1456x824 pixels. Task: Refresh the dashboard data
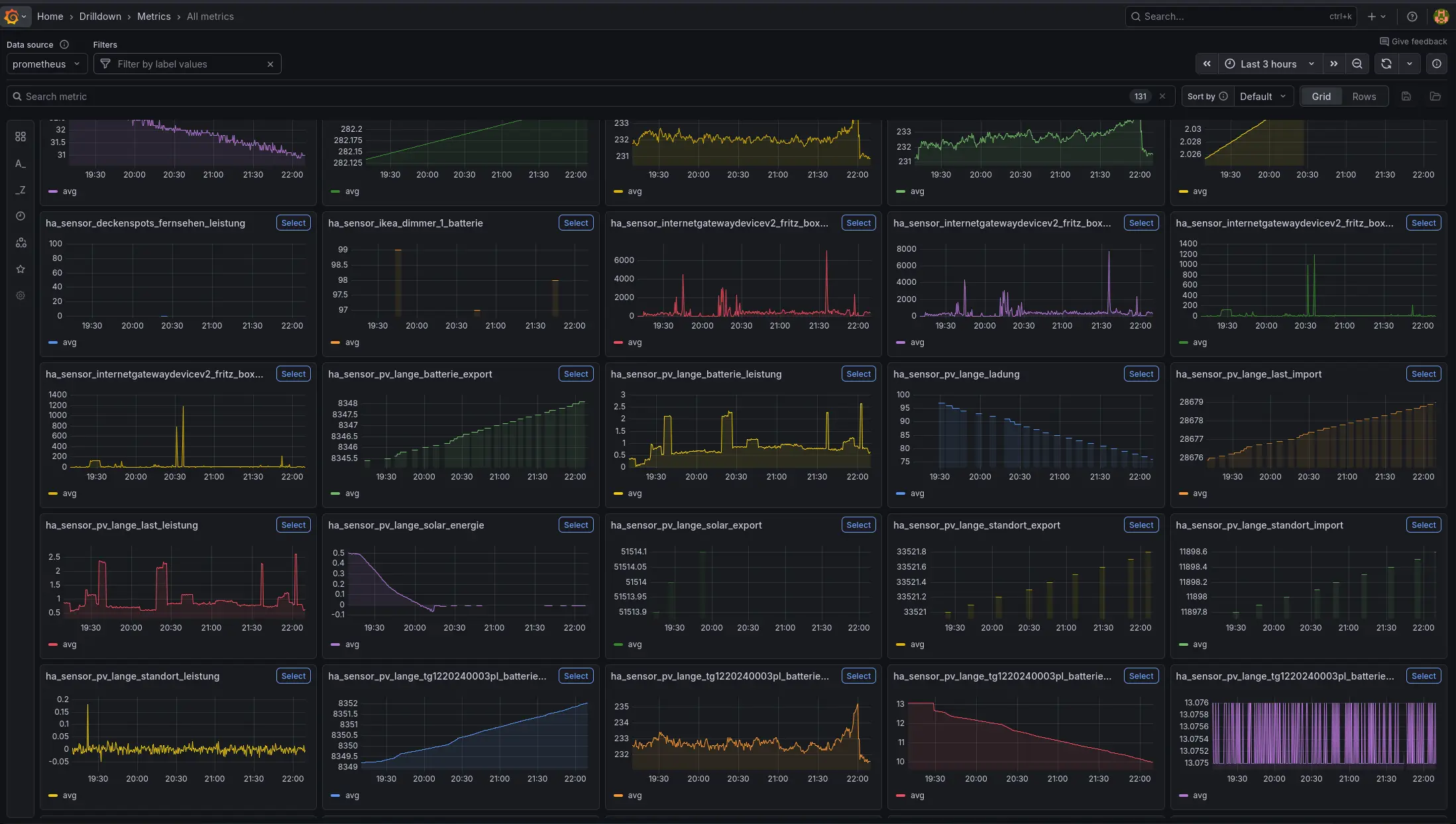click(x=1386, y=64)
